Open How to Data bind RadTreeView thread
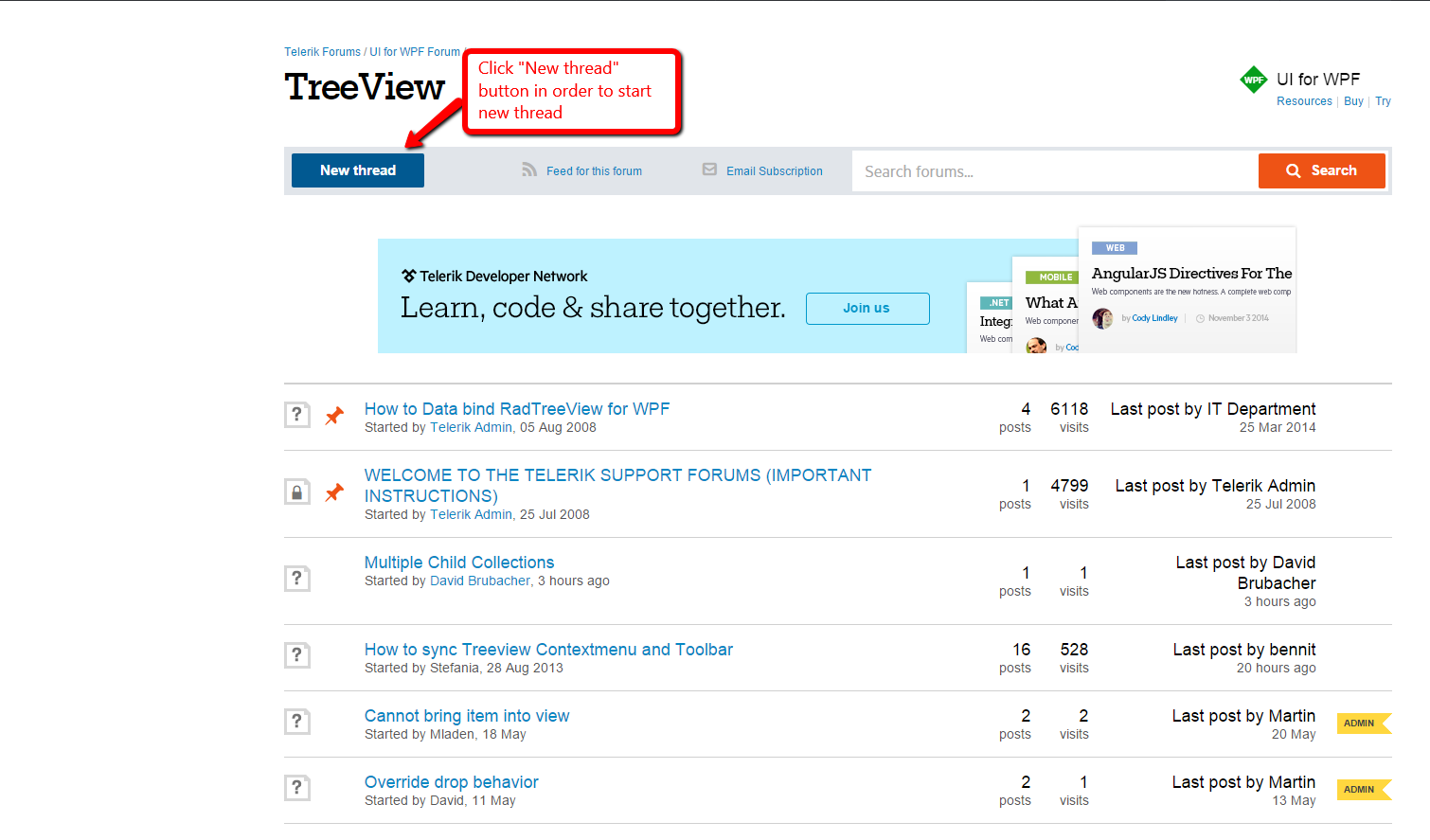 [517, 409]
